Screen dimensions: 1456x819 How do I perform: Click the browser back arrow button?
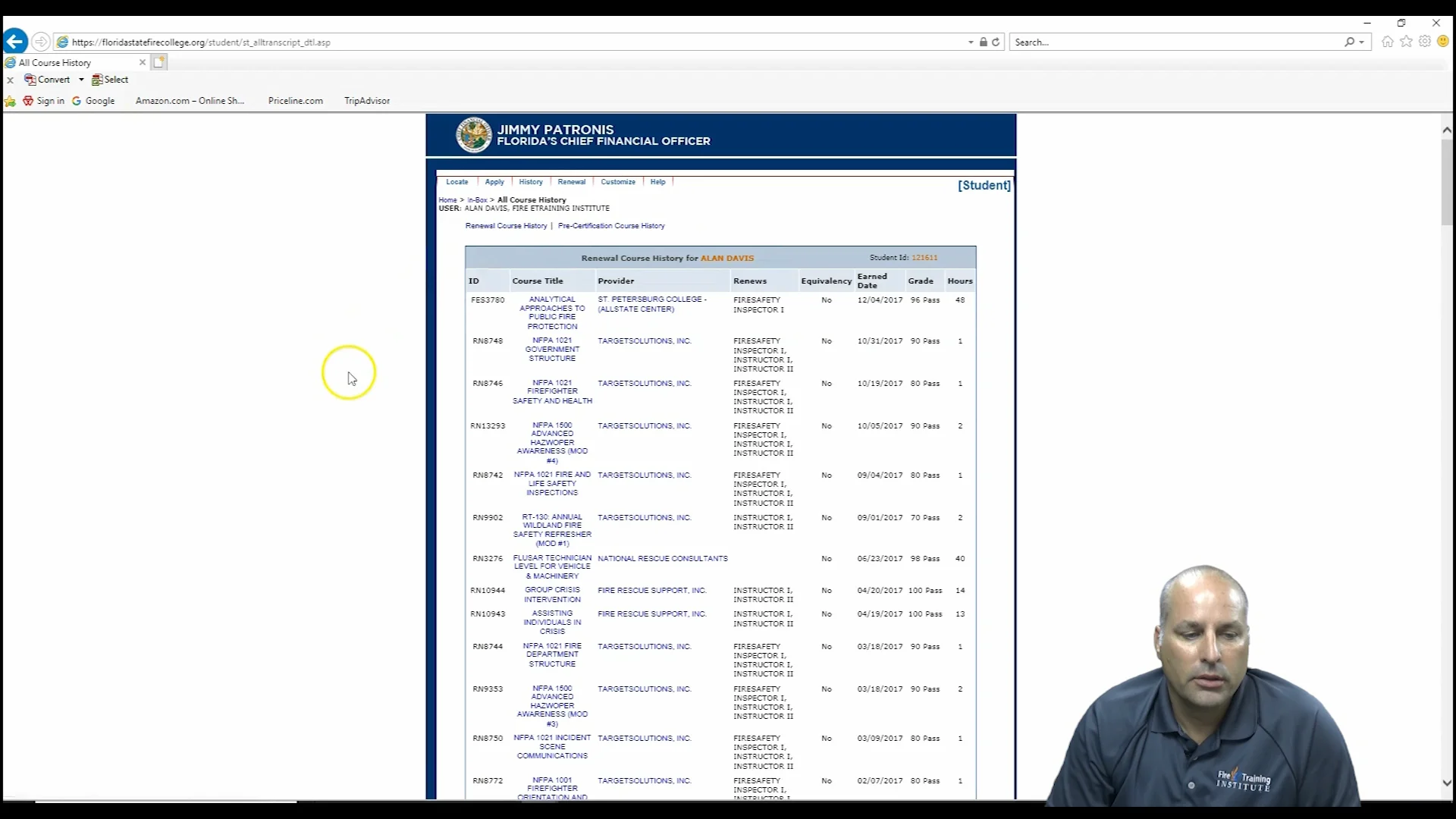pos(15,42)
